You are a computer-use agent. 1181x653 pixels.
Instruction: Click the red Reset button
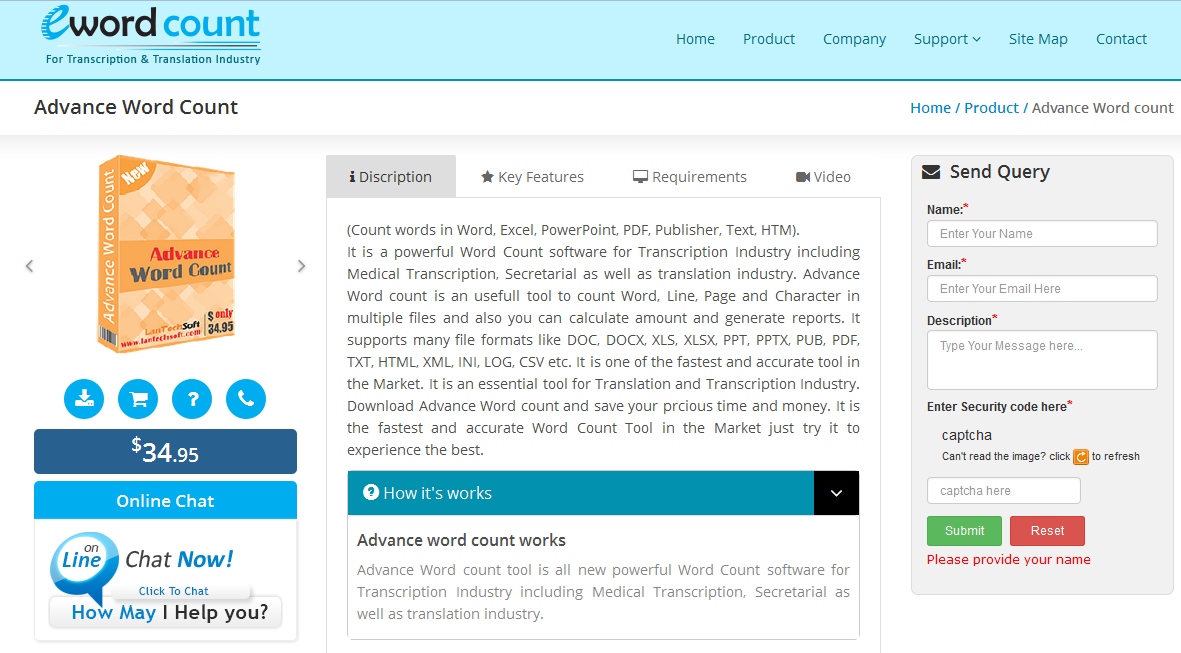pyautogui.click(x=1047, y=531)
